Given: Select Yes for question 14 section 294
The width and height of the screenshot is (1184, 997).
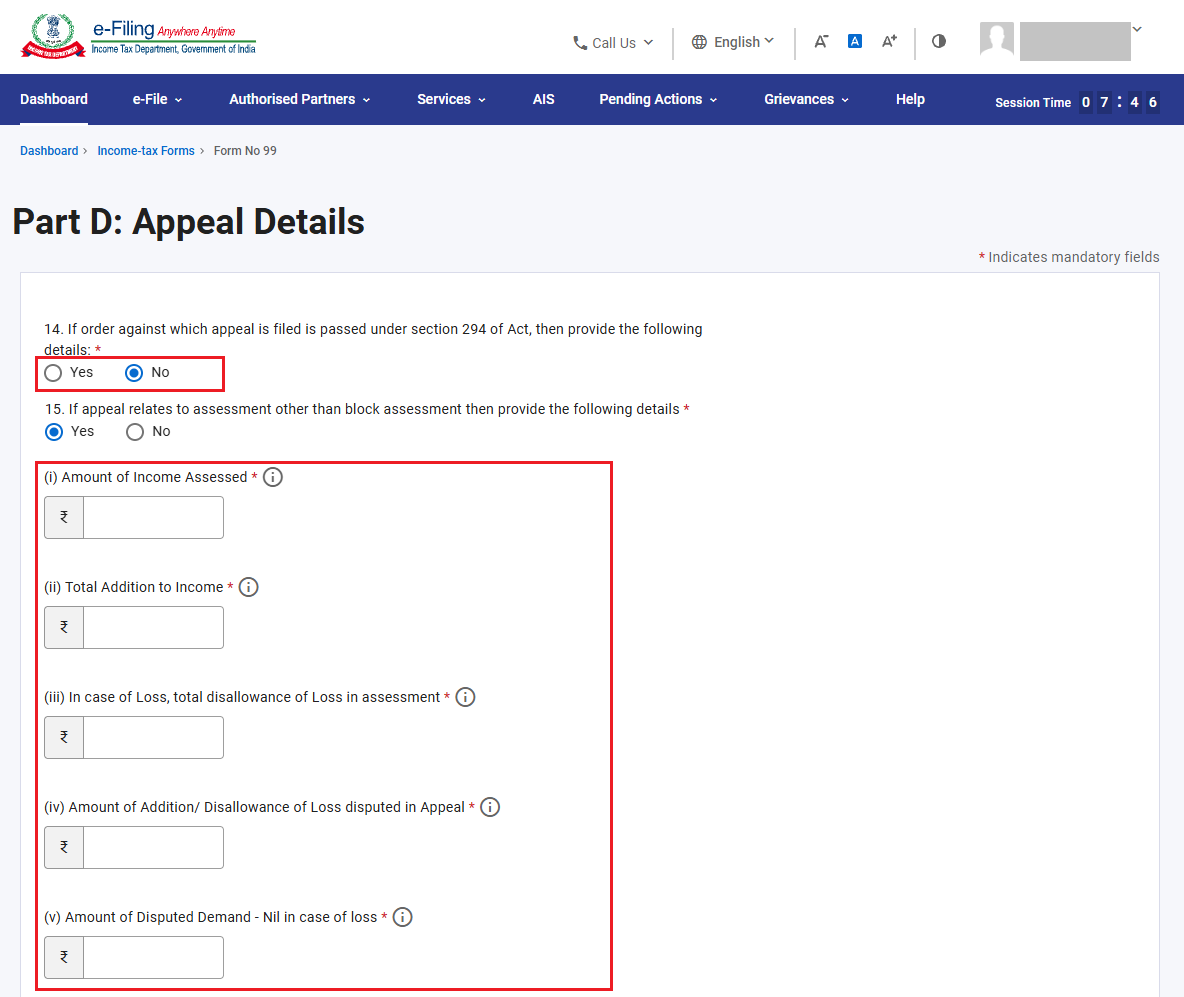Looking at the screenshot, I should click(x=53, y=373).
